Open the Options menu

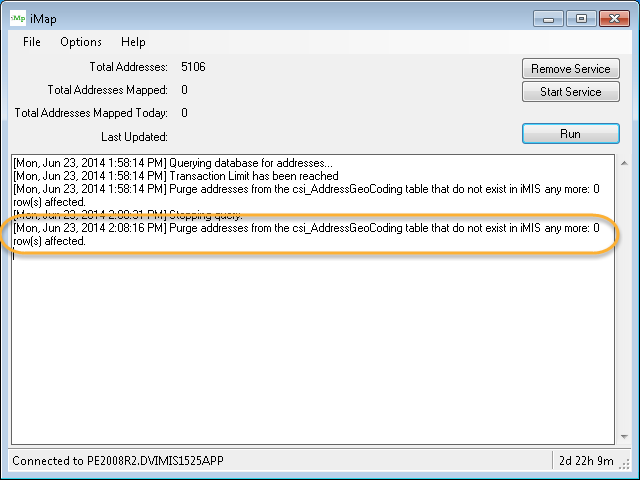[x=81, y=42]
